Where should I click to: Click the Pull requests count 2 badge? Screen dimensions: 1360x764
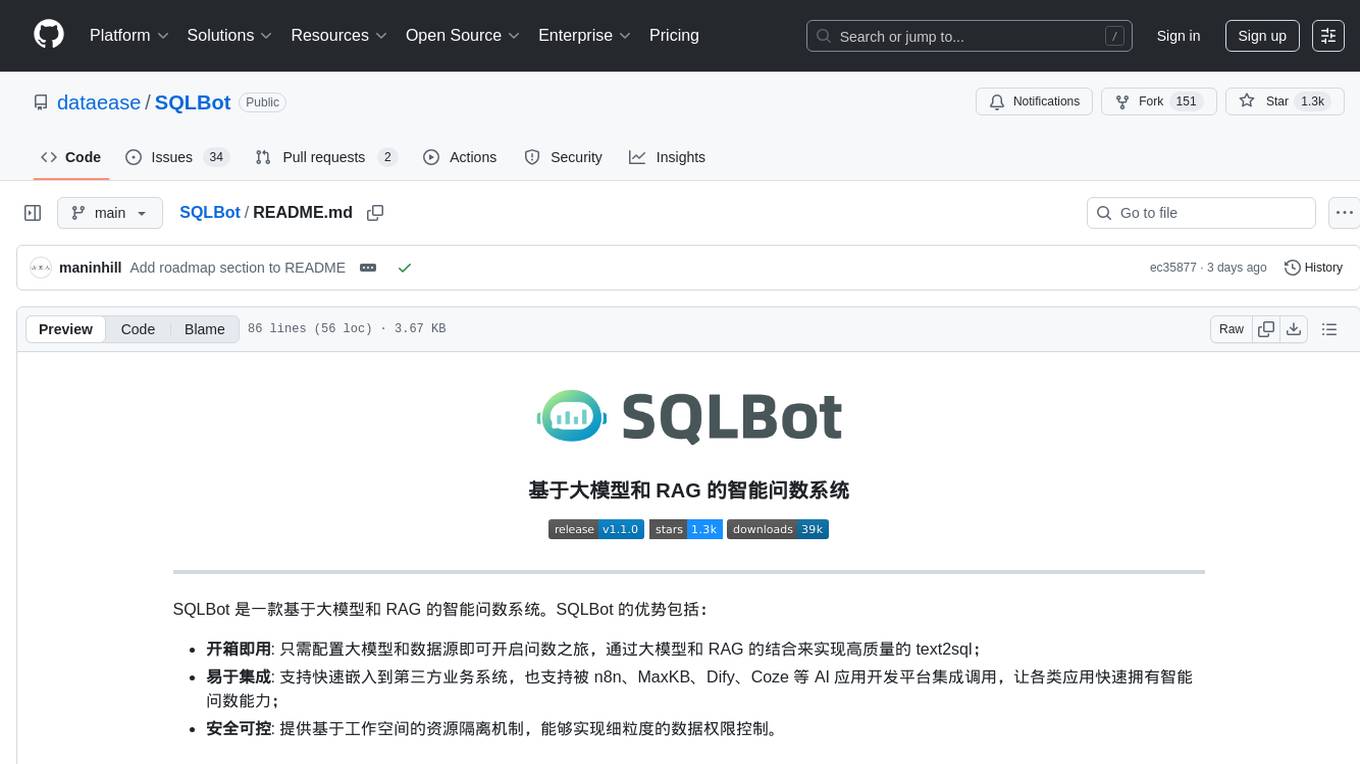[x=387, y=157]
